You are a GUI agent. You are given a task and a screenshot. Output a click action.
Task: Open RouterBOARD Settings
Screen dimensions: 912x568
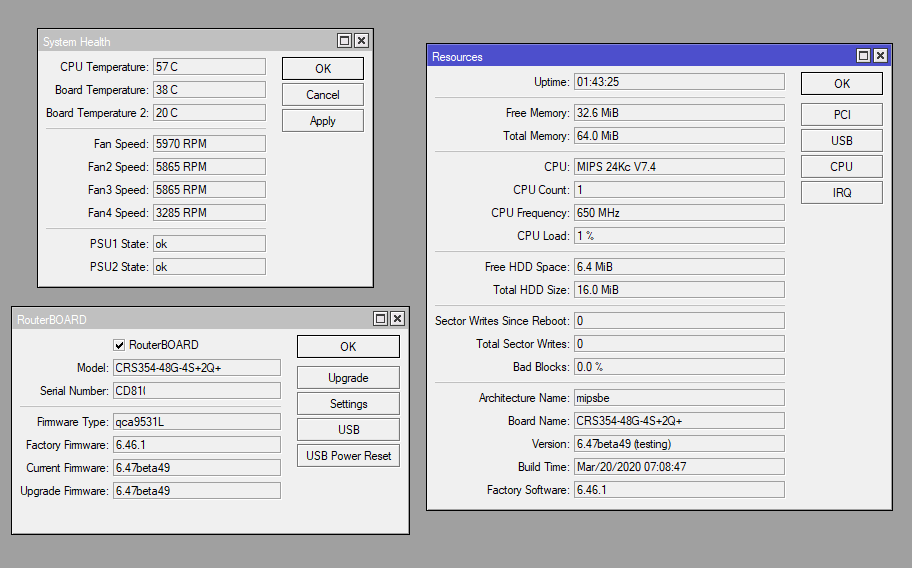[x=348, y=404]
